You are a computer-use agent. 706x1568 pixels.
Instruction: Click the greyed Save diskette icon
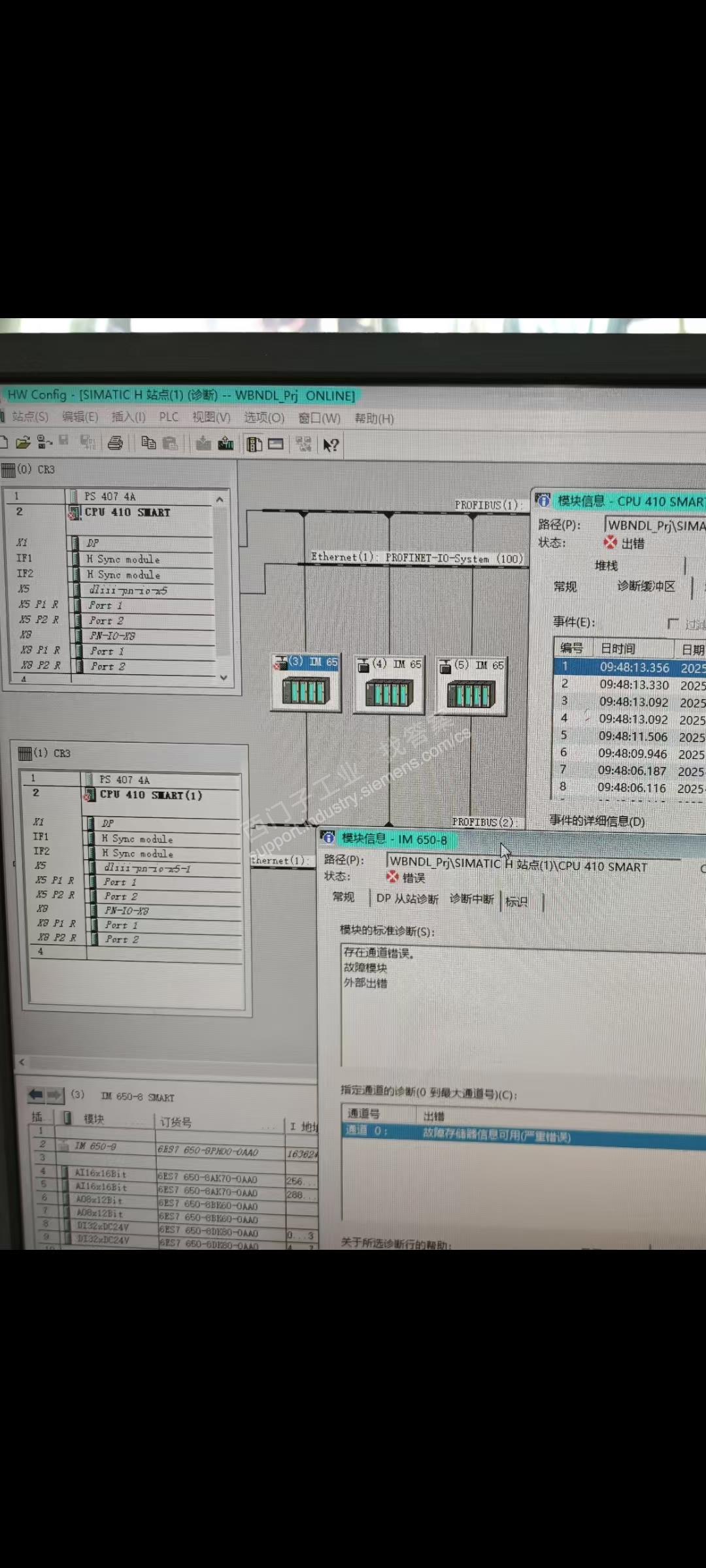point(63,441)
